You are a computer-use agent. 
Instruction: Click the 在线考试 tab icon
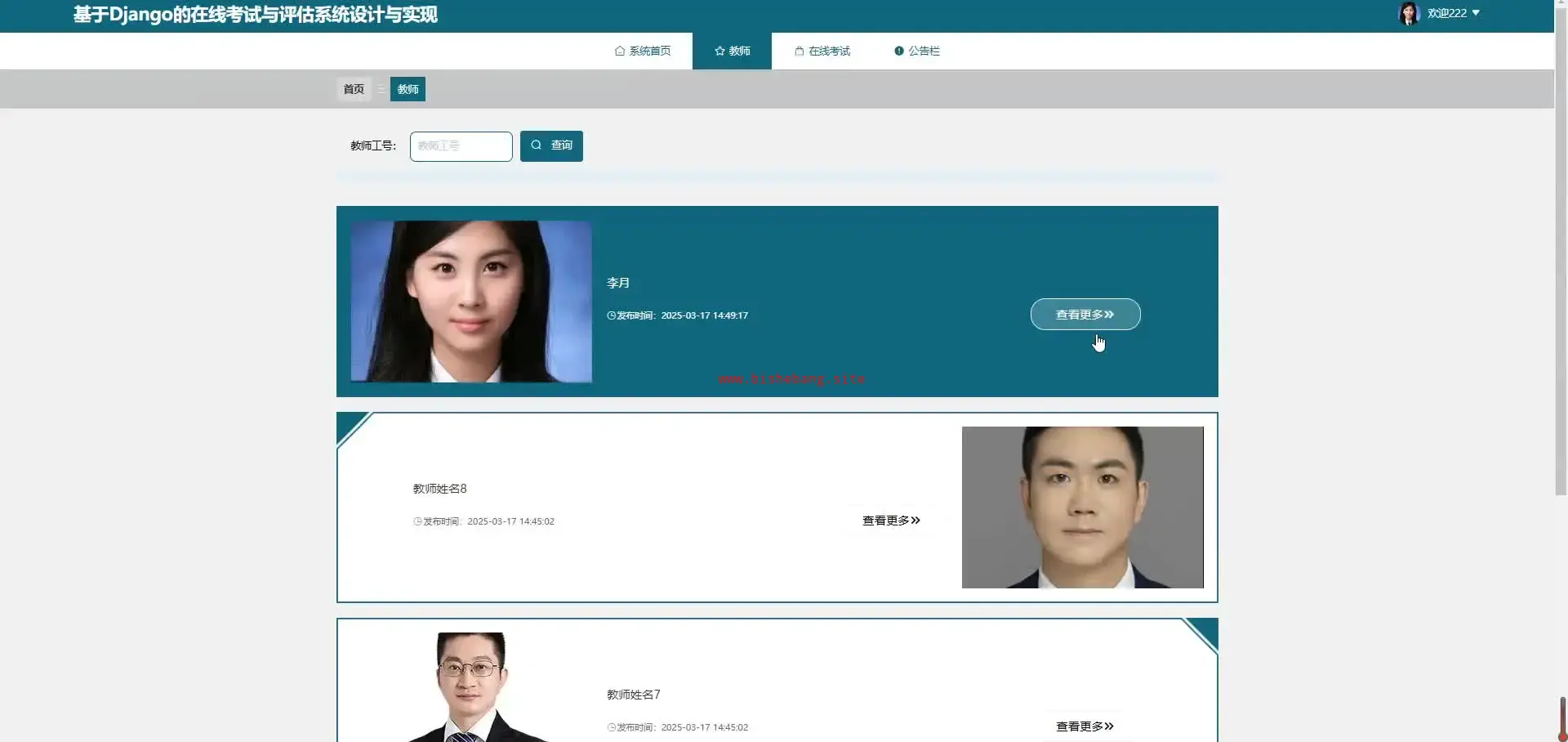click(800, 51)
